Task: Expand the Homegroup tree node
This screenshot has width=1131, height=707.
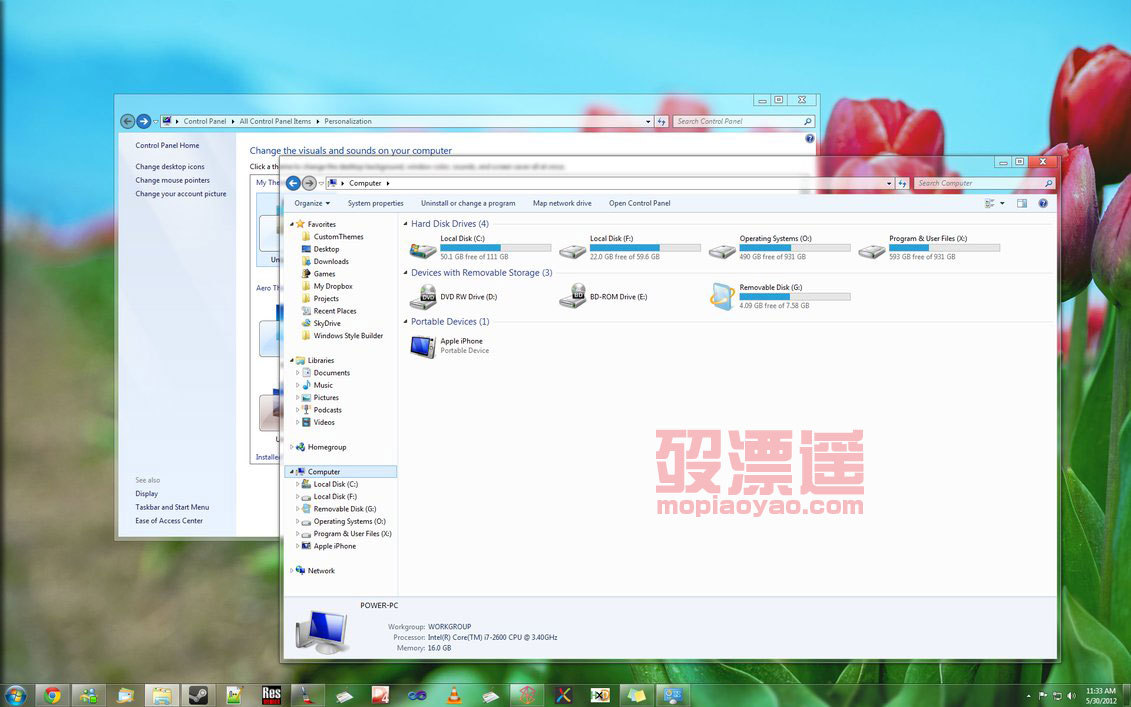Action: pos(291,447)
